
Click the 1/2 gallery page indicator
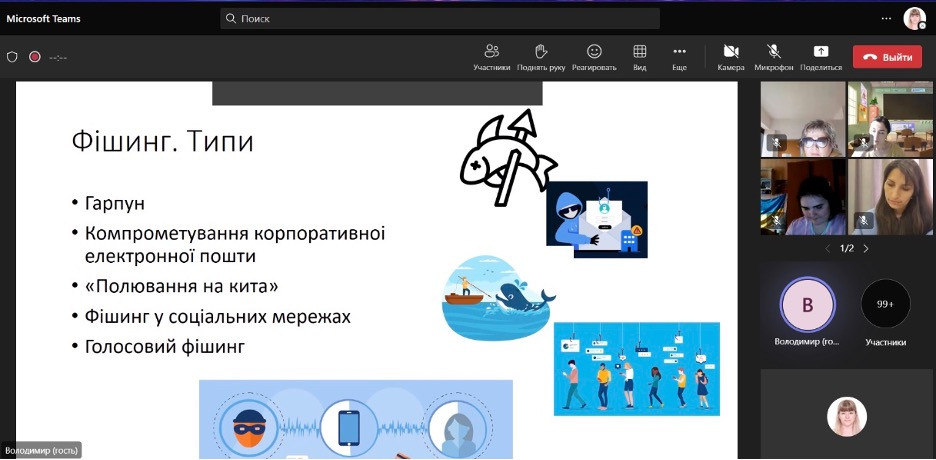pyautogui.click(x=846, y=249)
